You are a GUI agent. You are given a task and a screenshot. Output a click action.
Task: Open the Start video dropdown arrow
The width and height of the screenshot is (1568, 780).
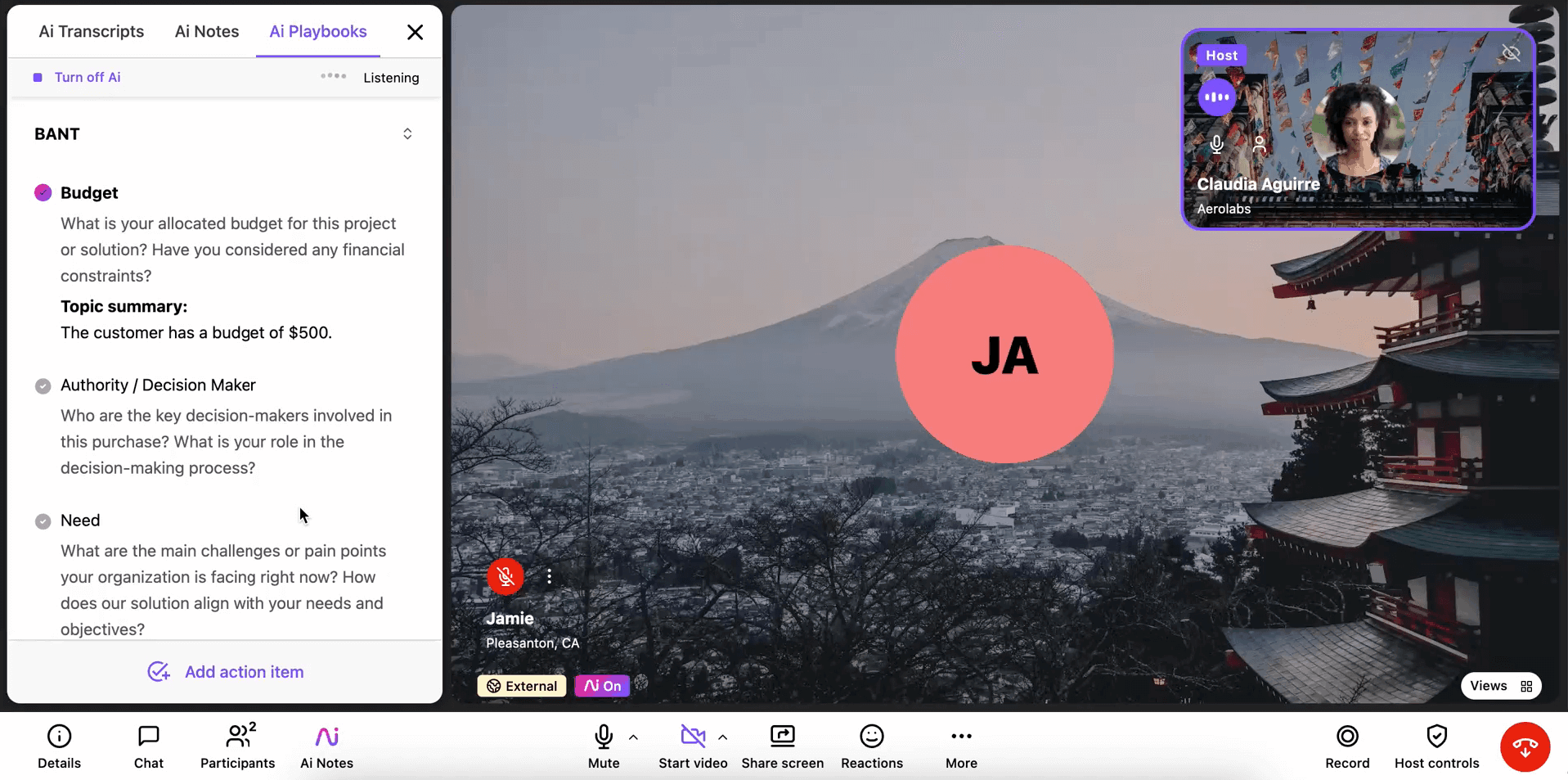coord(724,737)
